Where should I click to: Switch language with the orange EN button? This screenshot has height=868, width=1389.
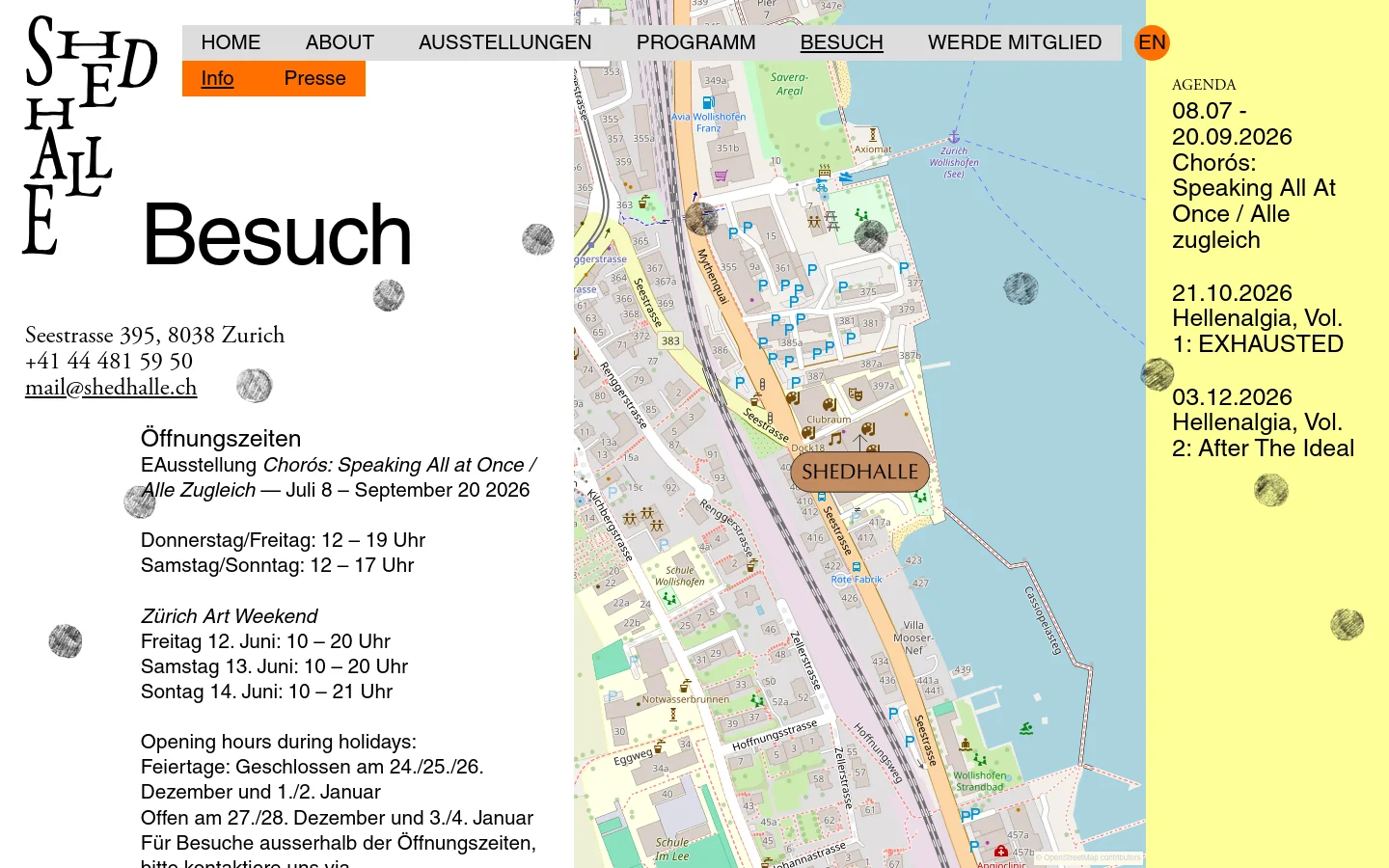[x=1152, y=42]
